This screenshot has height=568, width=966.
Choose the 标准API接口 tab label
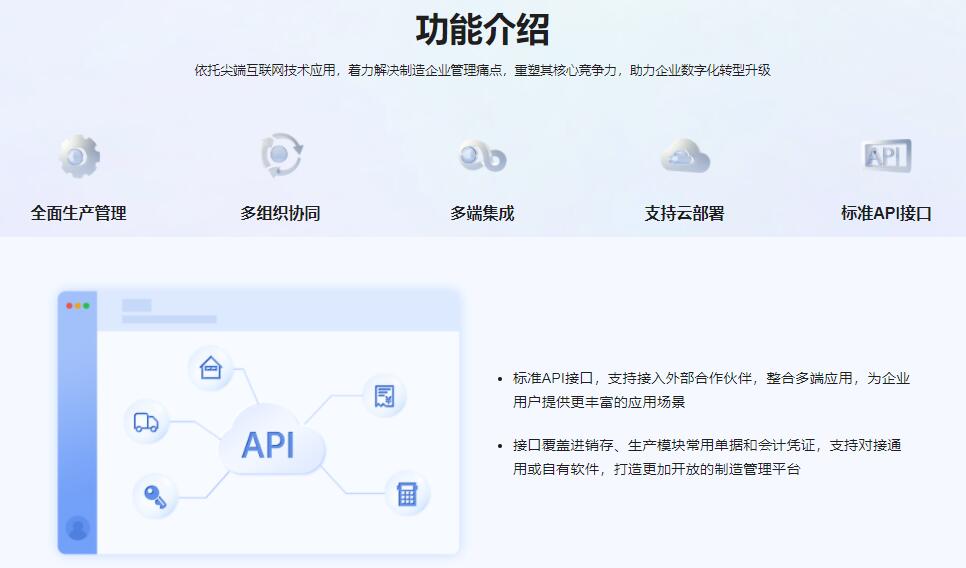886,213
